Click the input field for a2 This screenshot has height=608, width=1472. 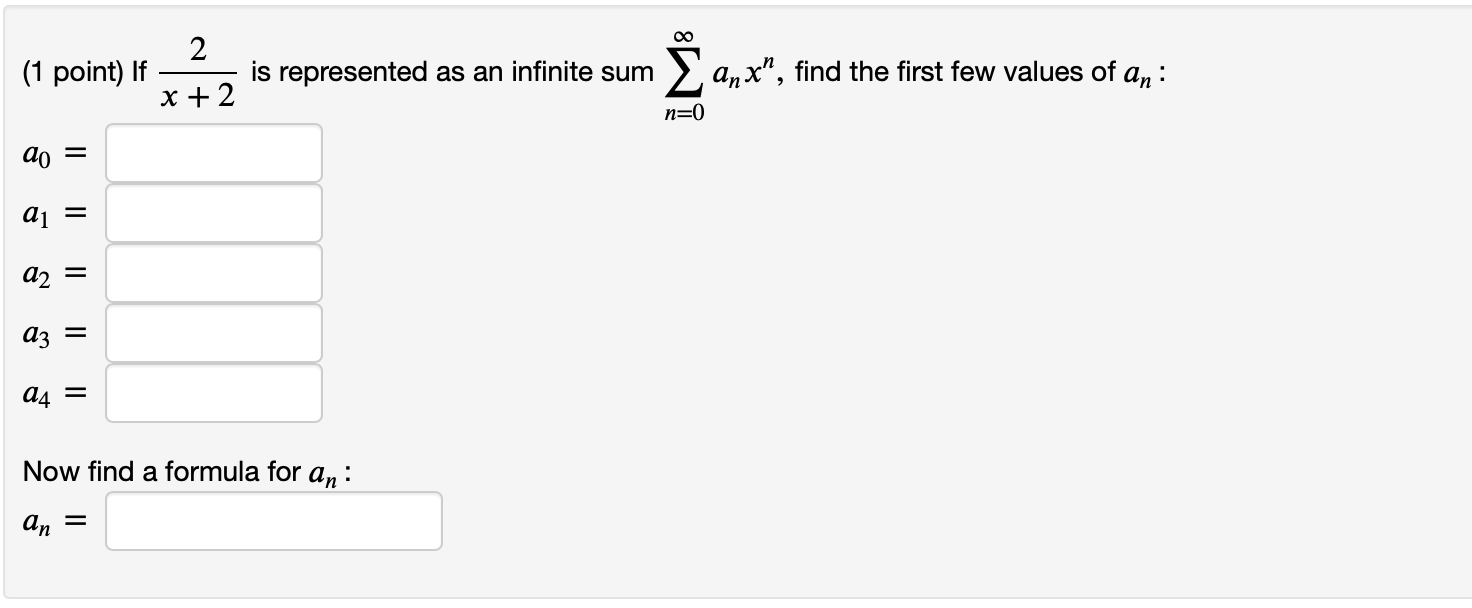pyautogui.click(x=213, y=272)
